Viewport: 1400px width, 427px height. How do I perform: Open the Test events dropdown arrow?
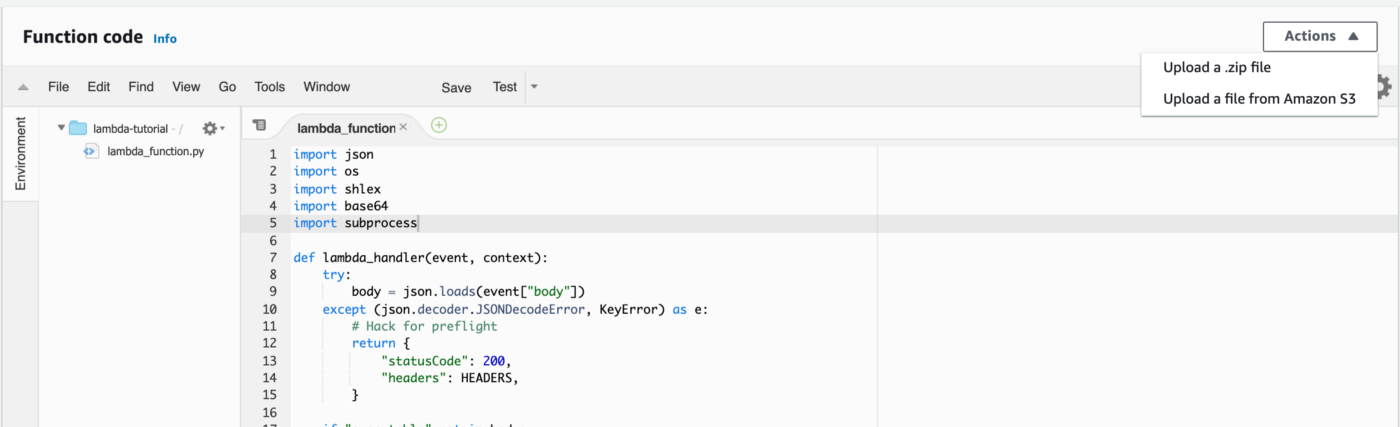534,87
